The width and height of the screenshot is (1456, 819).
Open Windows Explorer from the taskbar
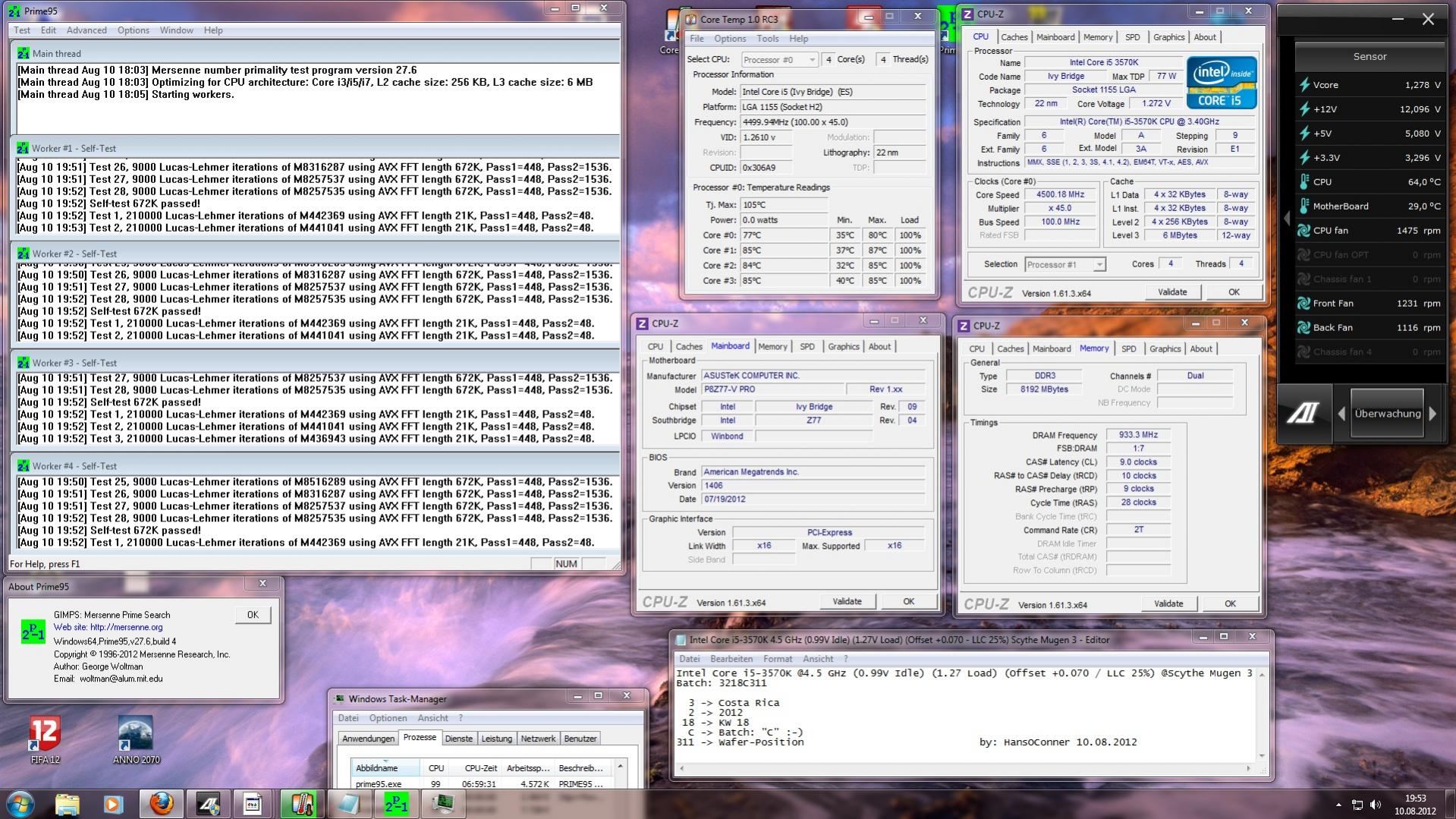[x=68, y=804]
